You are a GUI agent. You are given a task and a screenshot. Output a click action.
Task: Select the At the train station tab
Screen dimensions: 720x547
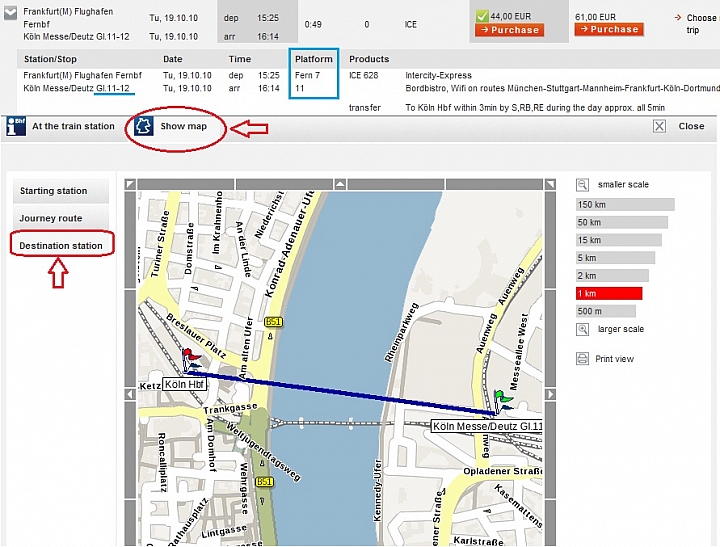point(73,126)
